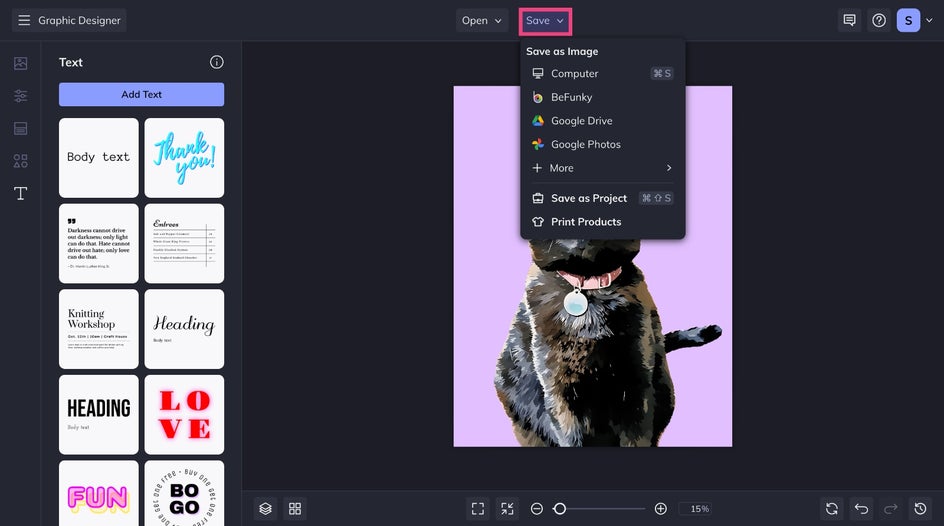The image size is (944, 526).
Task: Open the Graphics shapes sidebar icon
Action: [20, 161]
